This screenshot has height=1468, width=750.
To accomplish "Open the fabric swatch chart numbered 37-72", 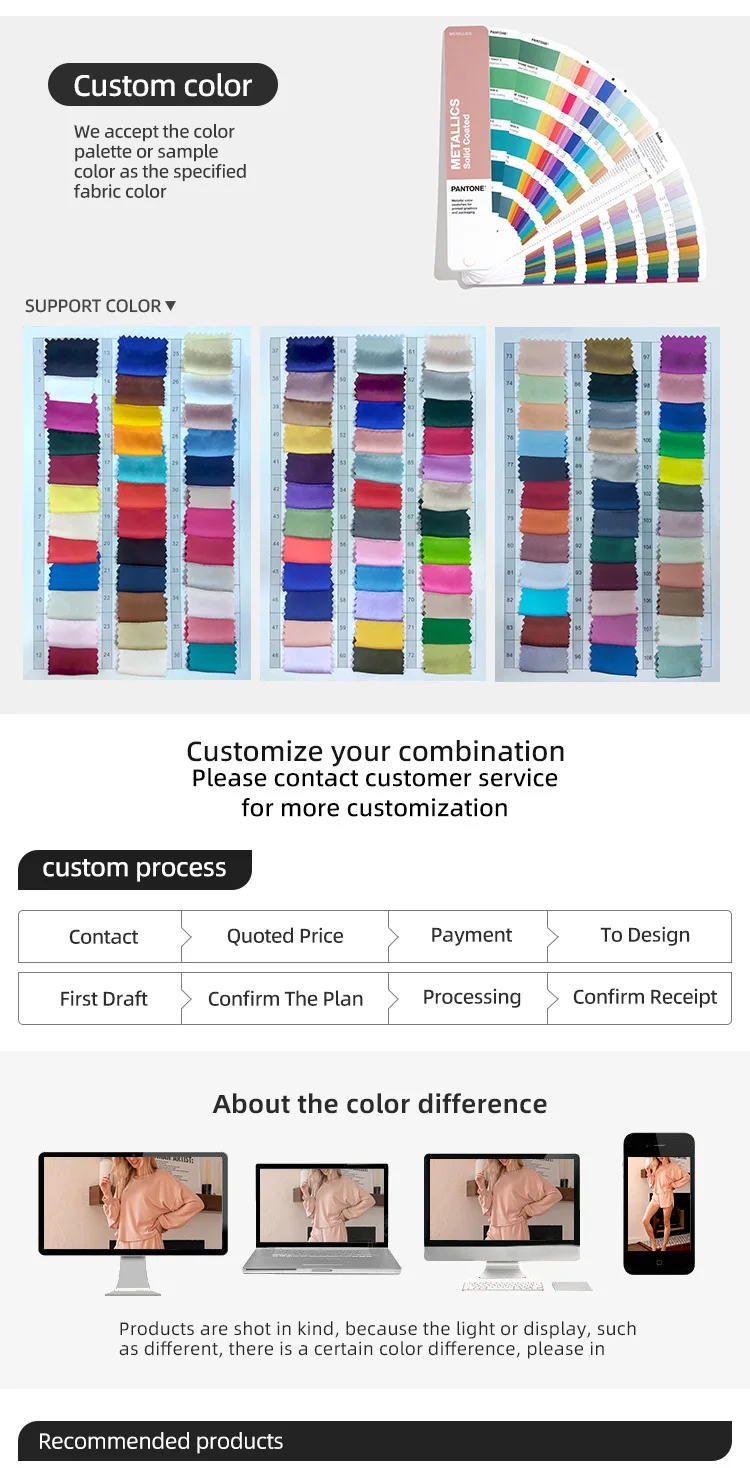I will pos(373,504).
